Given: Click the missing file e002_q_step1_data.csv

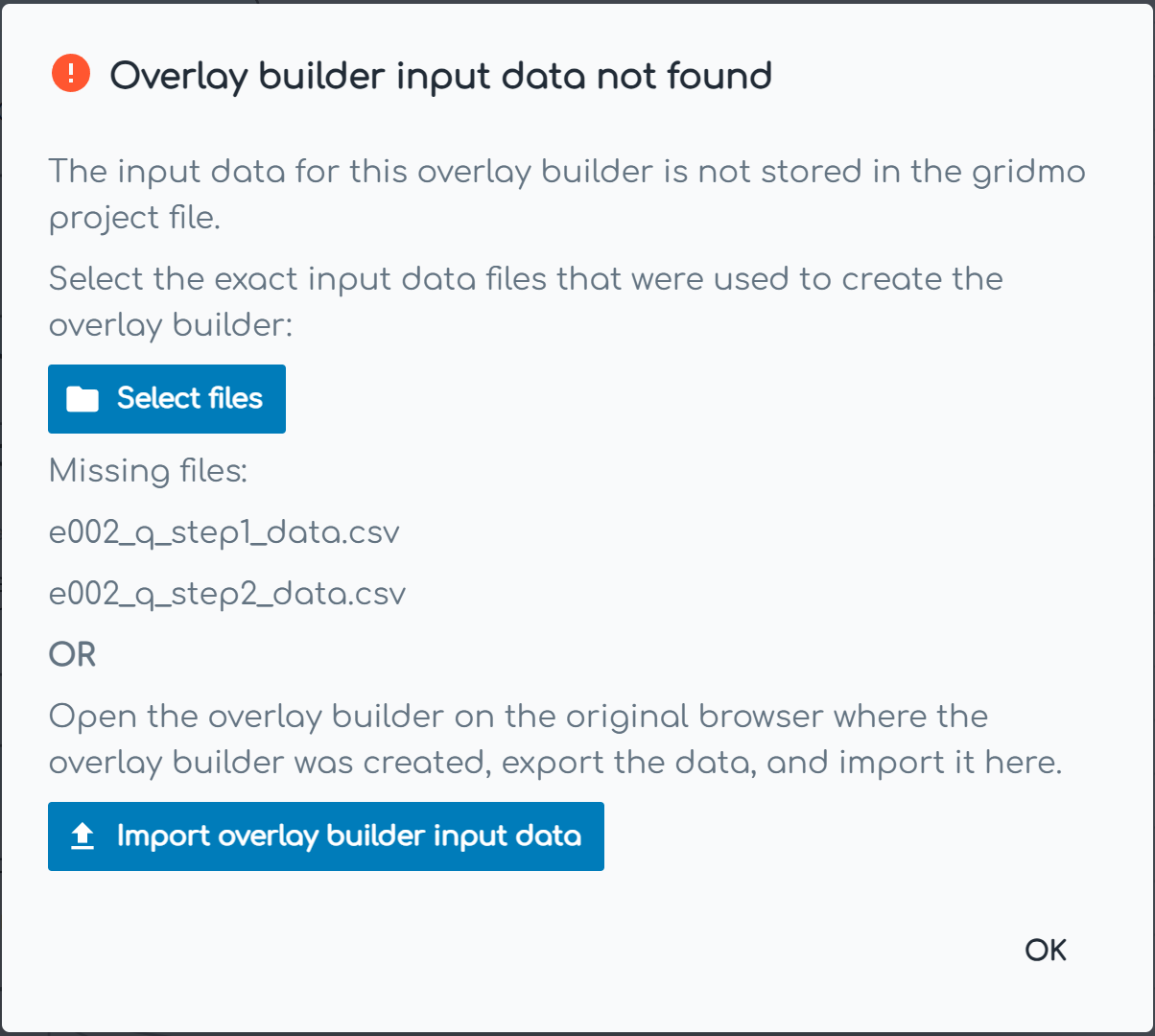Looking at the screenshot, I should 224,532.
